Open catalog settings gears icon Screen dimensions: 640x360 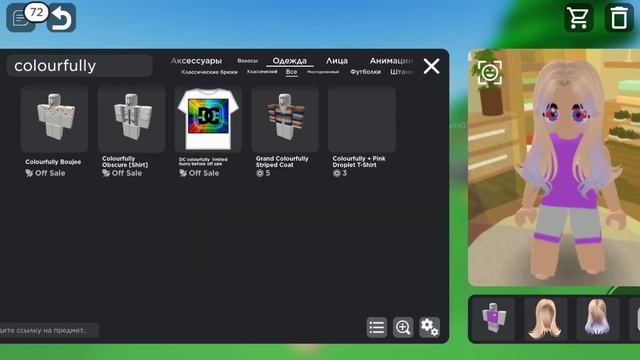point(429,327)
